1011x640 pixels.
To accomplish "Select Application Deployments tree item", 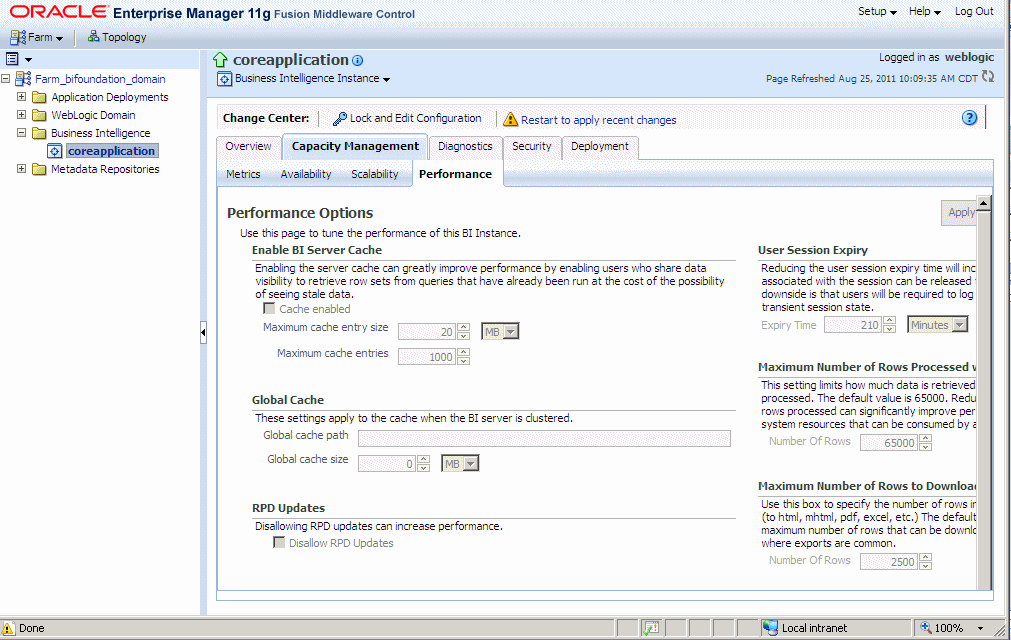I will [110, 97].
